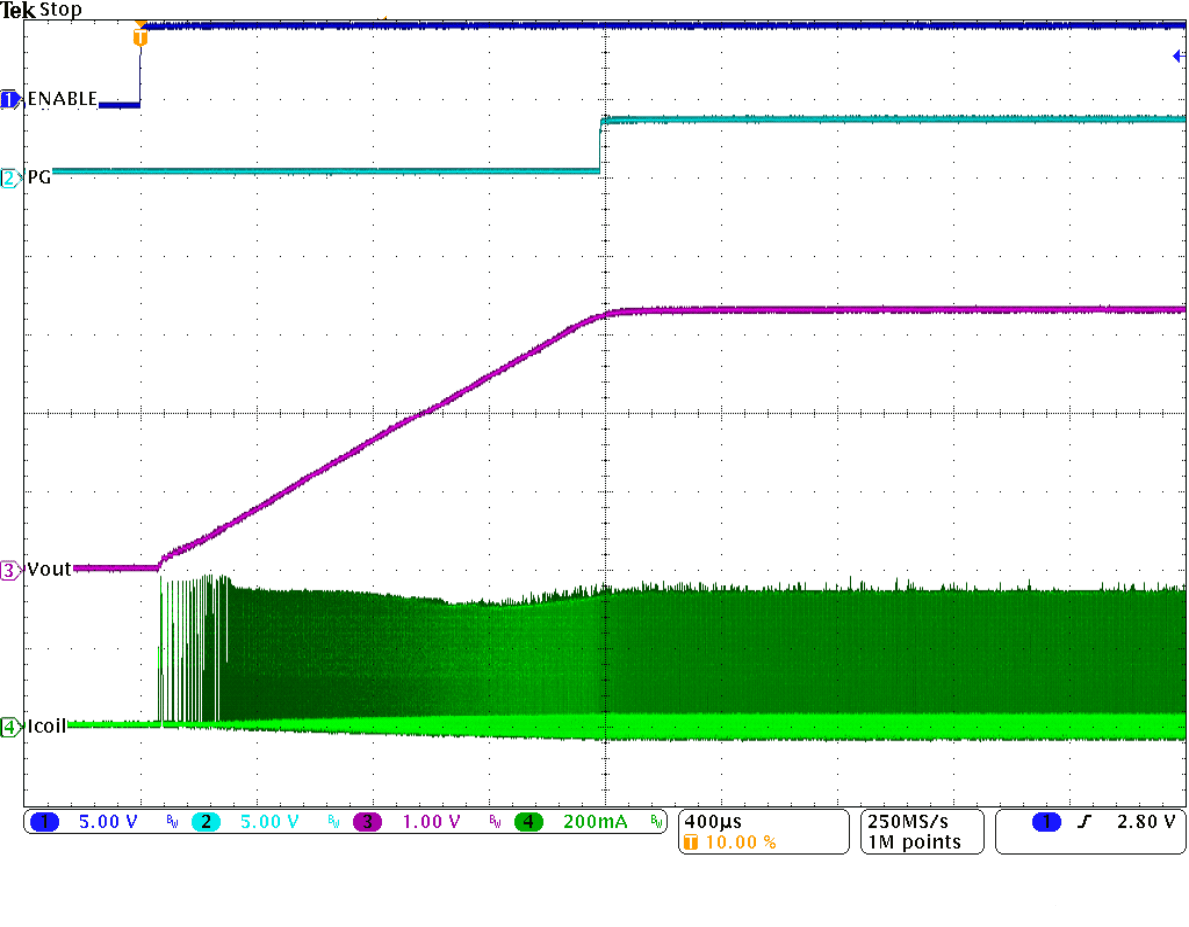Toggle the cyan channel 2 badge in readout bar
1189x927 pixels.
[205, 822]
